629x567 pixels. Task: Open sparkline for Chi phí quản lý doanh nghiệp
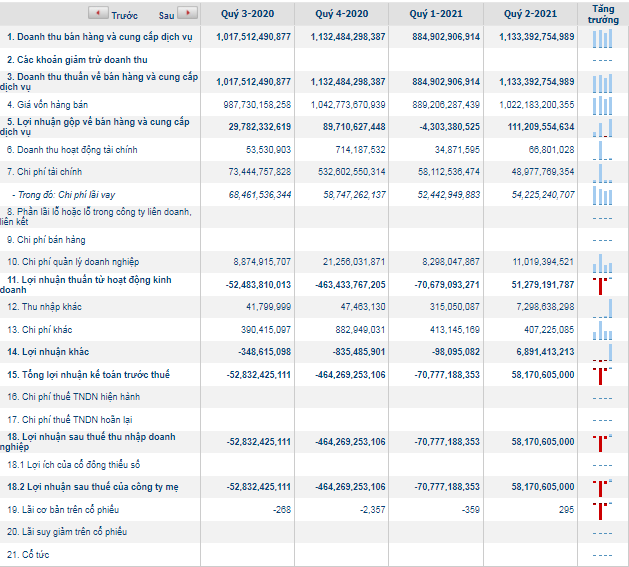click(x=602, y=262)
